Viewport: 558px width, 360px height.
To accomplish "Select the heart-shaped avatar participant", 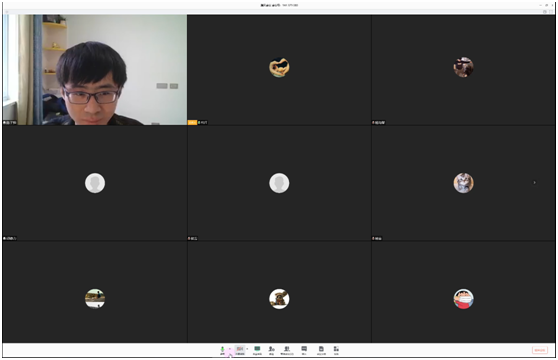I will point(279,67).
